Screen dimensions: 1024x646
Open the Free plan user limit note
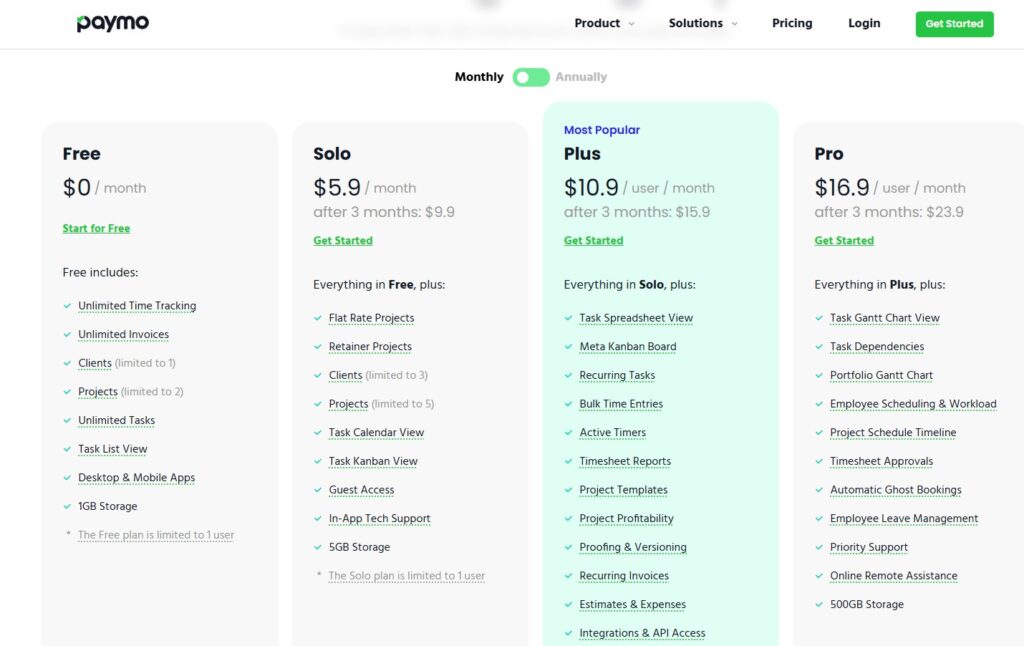[x=155, y=534]
